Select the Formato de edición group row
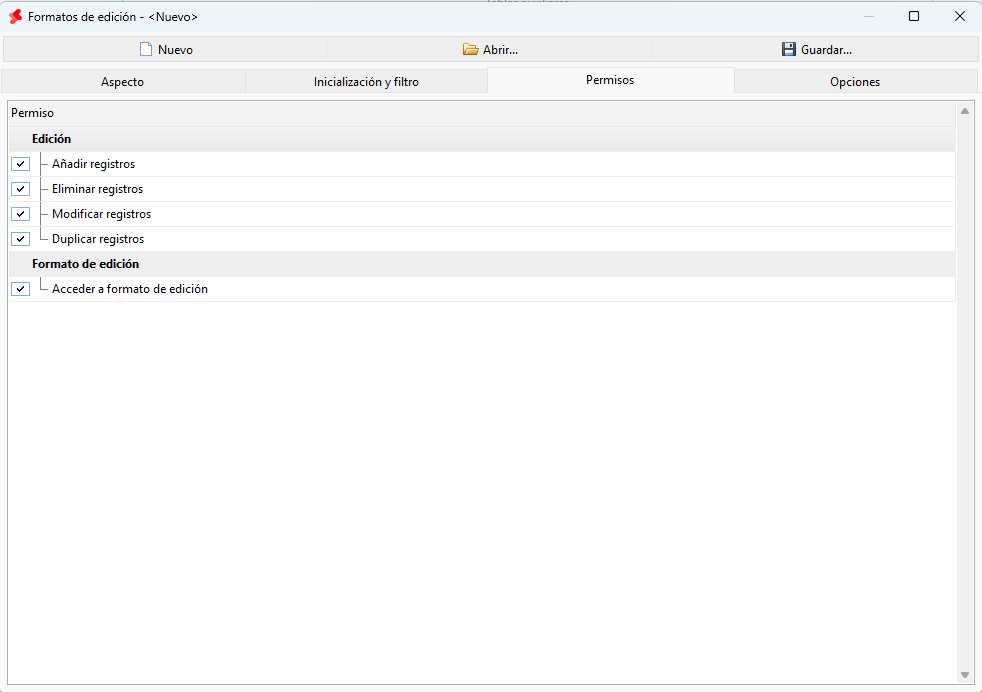982x692 pixels. [x=482, y=264]
